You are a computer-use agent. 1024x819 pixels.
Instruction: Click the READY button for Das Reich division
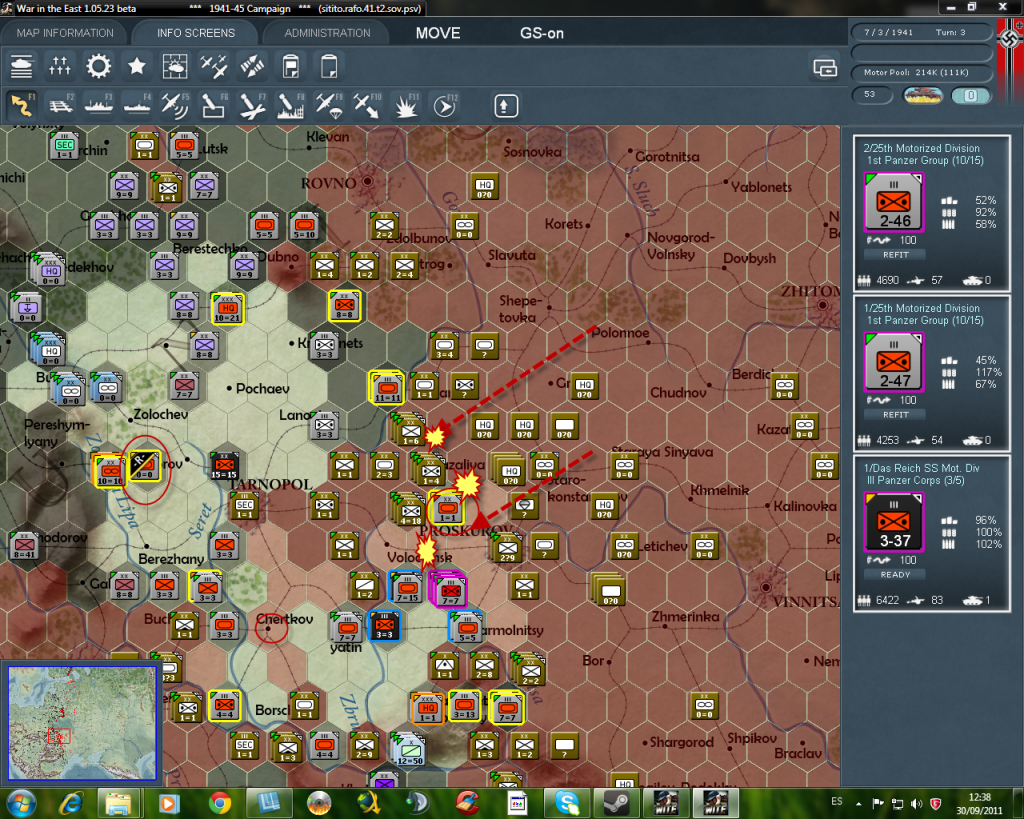click(895, 575)
